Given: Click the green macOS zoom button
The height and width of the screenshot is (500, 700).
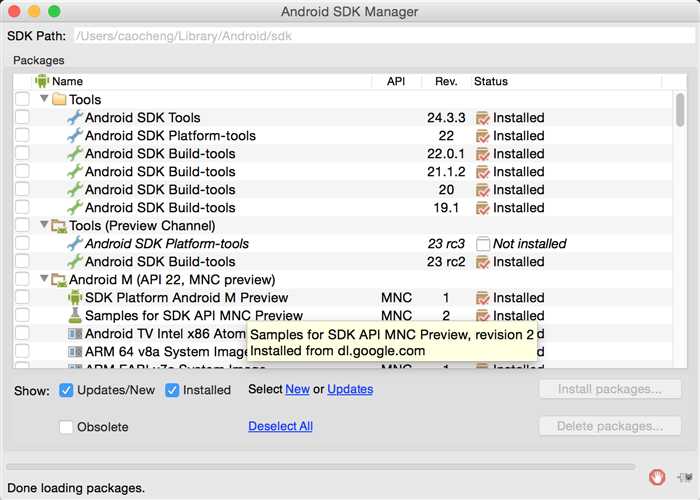Looking at the screenshot, I should click(x=54, y=11).
